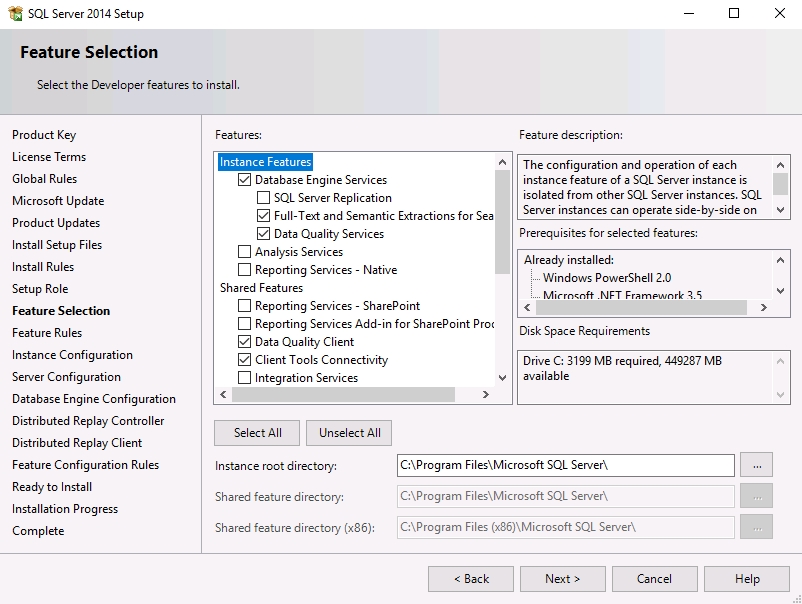This screenshot has width=802, height=604.
Task: Click Database Engine Configuration step
Action: point(94,398)
